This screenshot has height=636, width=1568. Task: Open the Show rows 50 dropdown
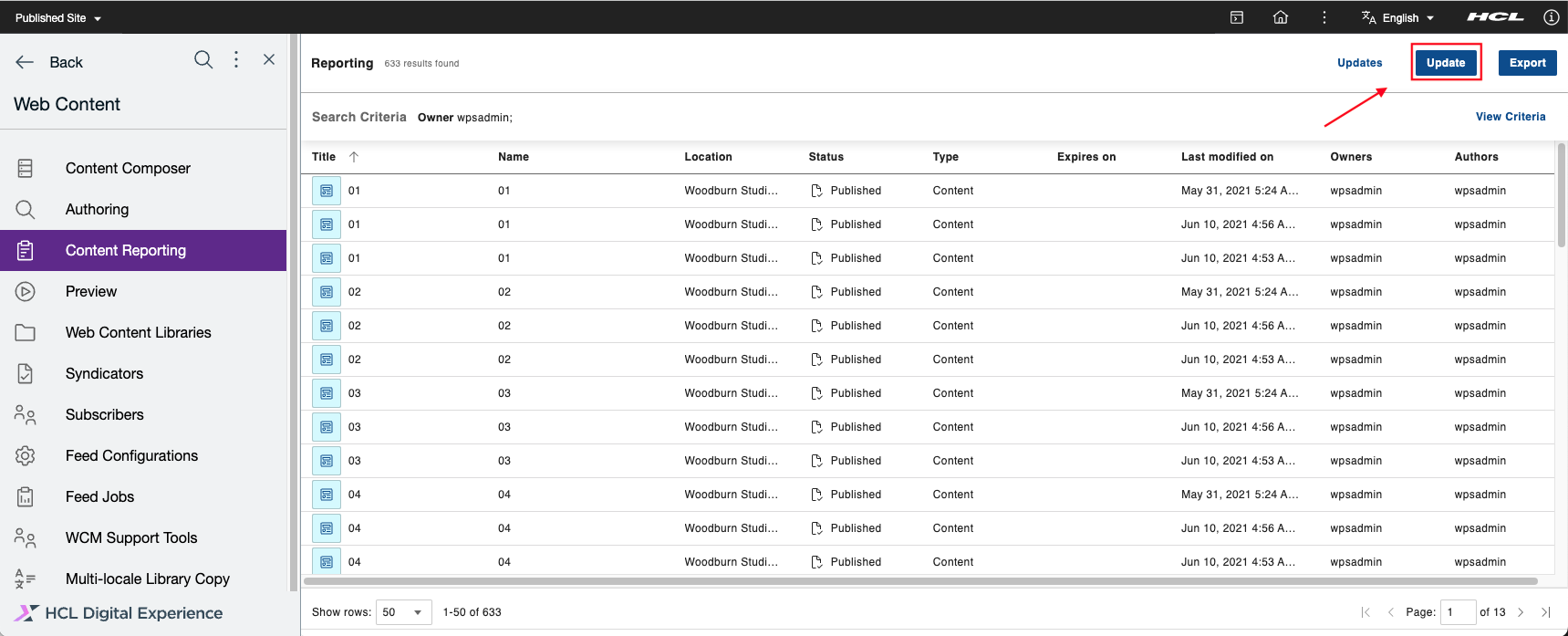[x=404, y=612]
